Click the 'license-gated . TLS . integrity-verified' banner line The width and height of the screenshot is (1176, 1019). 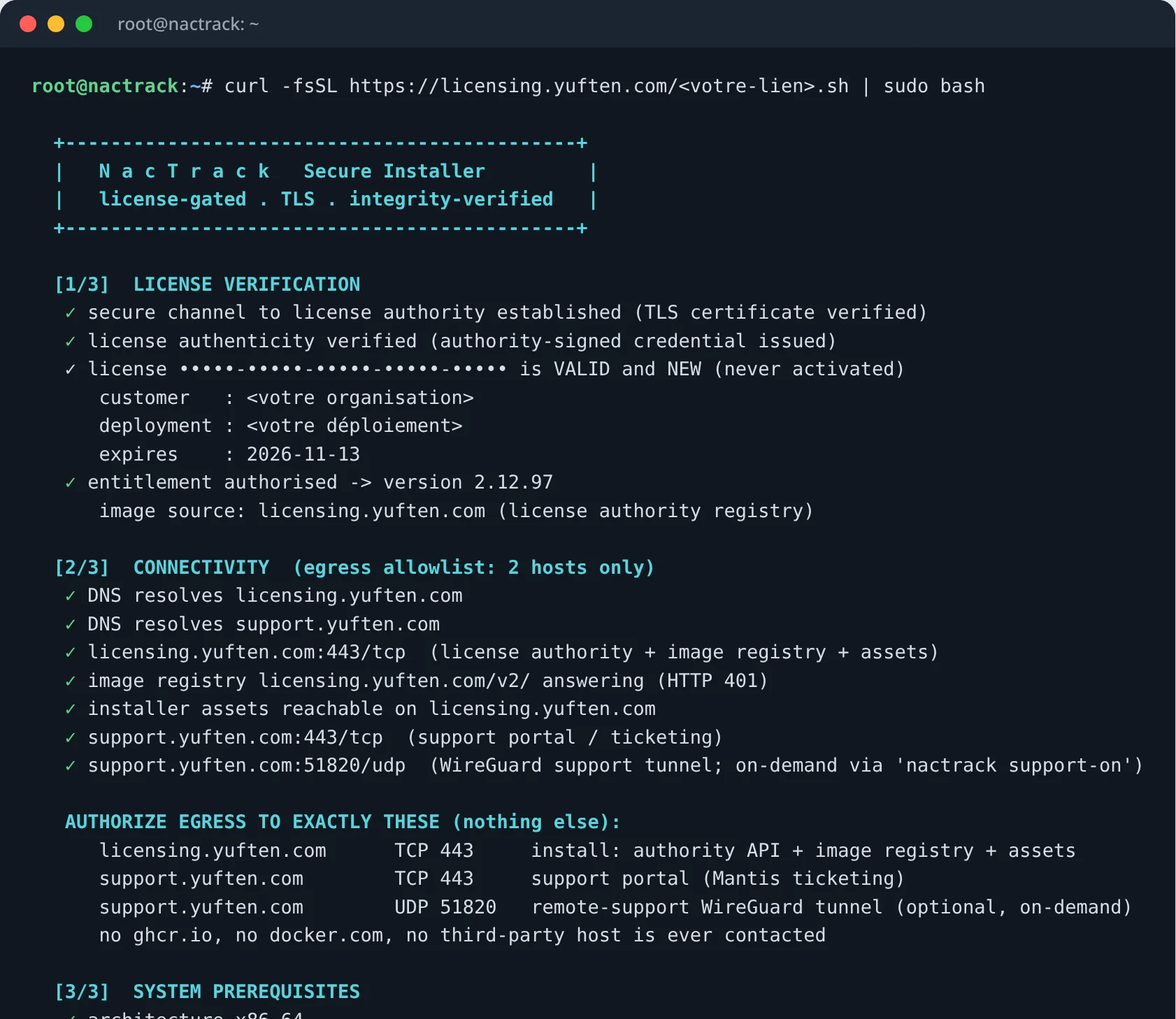326,199
